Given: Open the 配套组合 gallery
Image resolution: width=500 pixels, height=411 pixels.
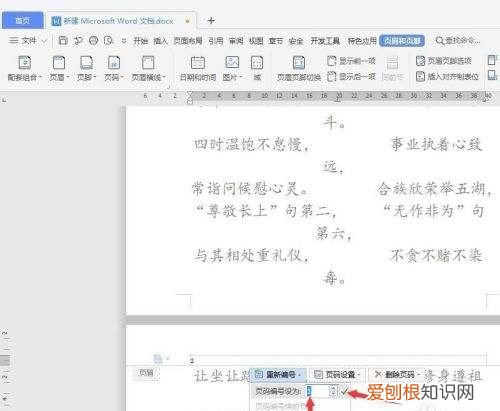Looking at the screenshot, I should 25,68.
